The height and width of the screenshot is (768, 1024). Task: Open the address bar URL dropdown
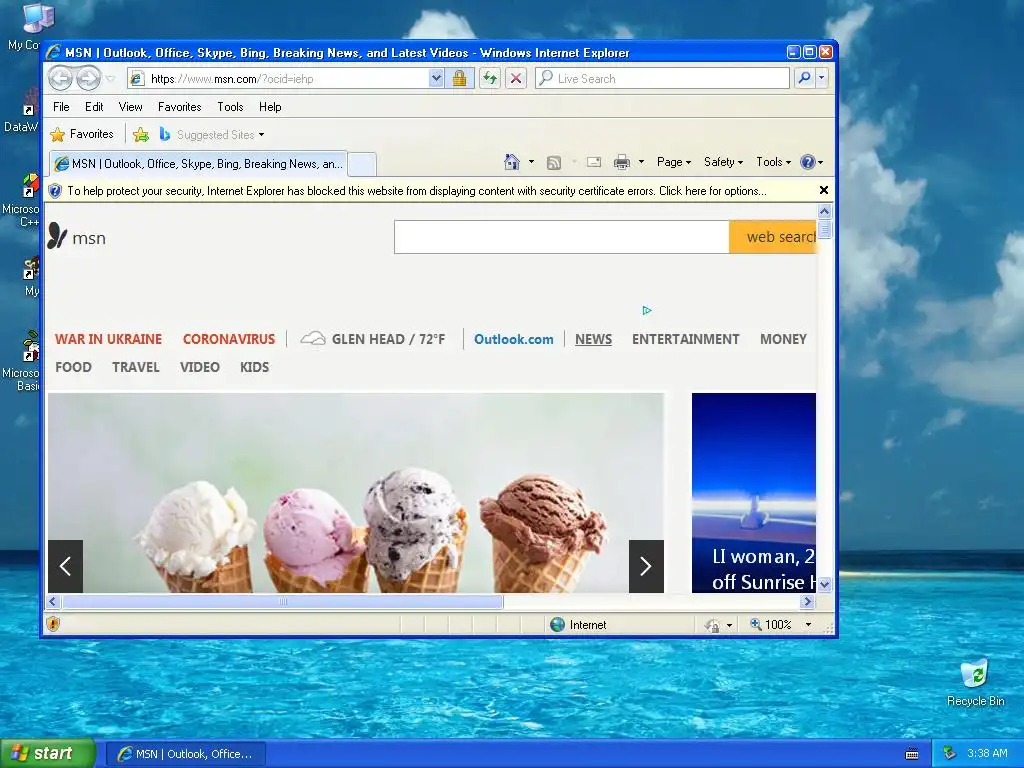point(436,79)
